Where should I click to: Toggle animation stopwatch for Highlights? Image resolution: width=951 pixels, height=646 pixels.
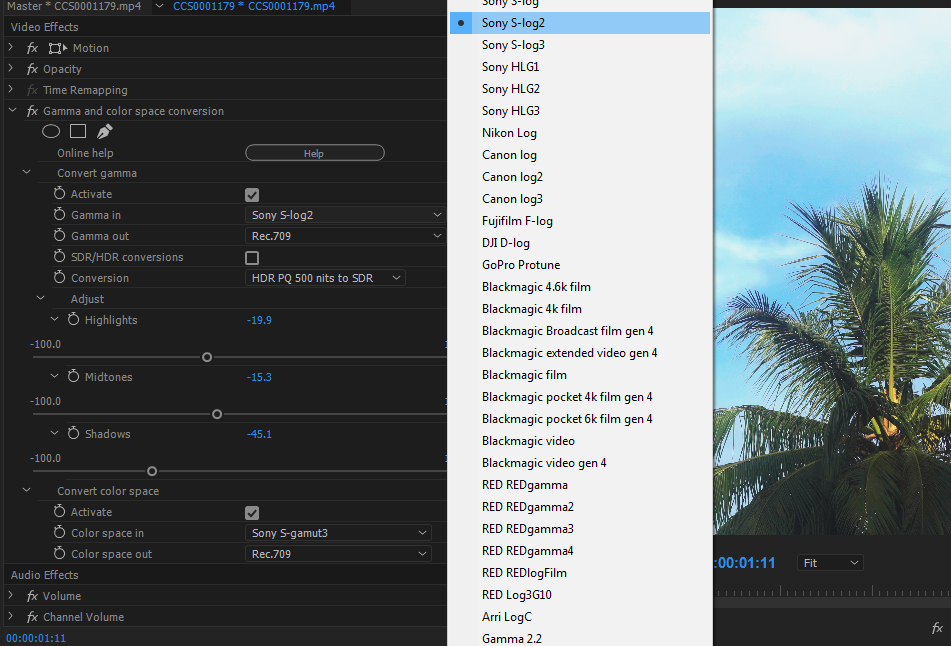73,319
